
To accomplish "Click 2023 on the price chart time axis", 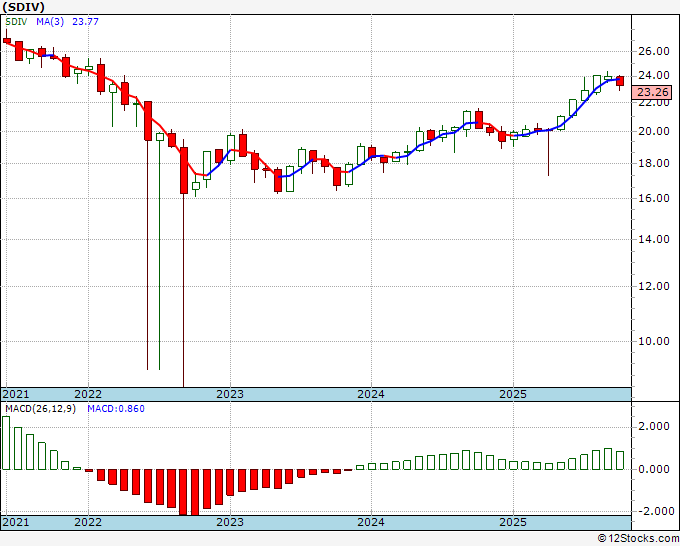I will pyautogui.click(x=230, y=394).
